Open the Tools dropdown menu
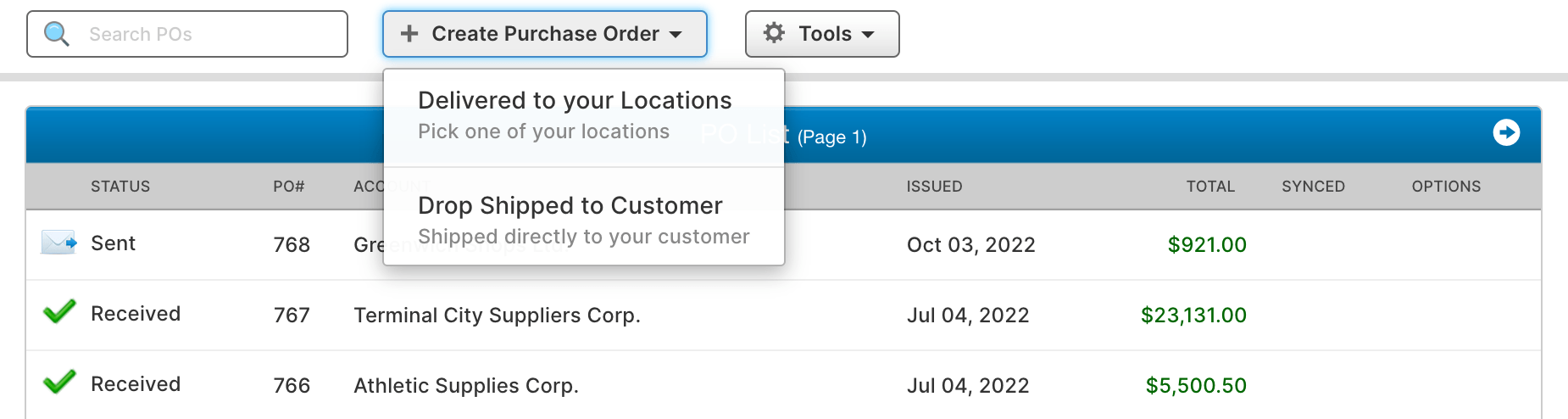Viewport: 1568px width, 419px height. (822, 34)
